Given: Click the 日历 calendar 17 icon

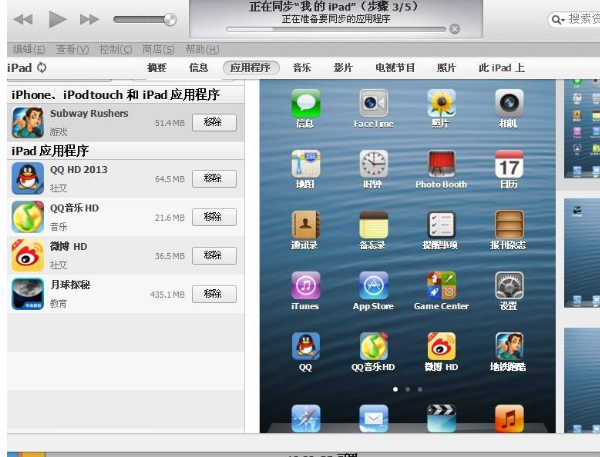Looking at the screenshot, I should (509, 164).
